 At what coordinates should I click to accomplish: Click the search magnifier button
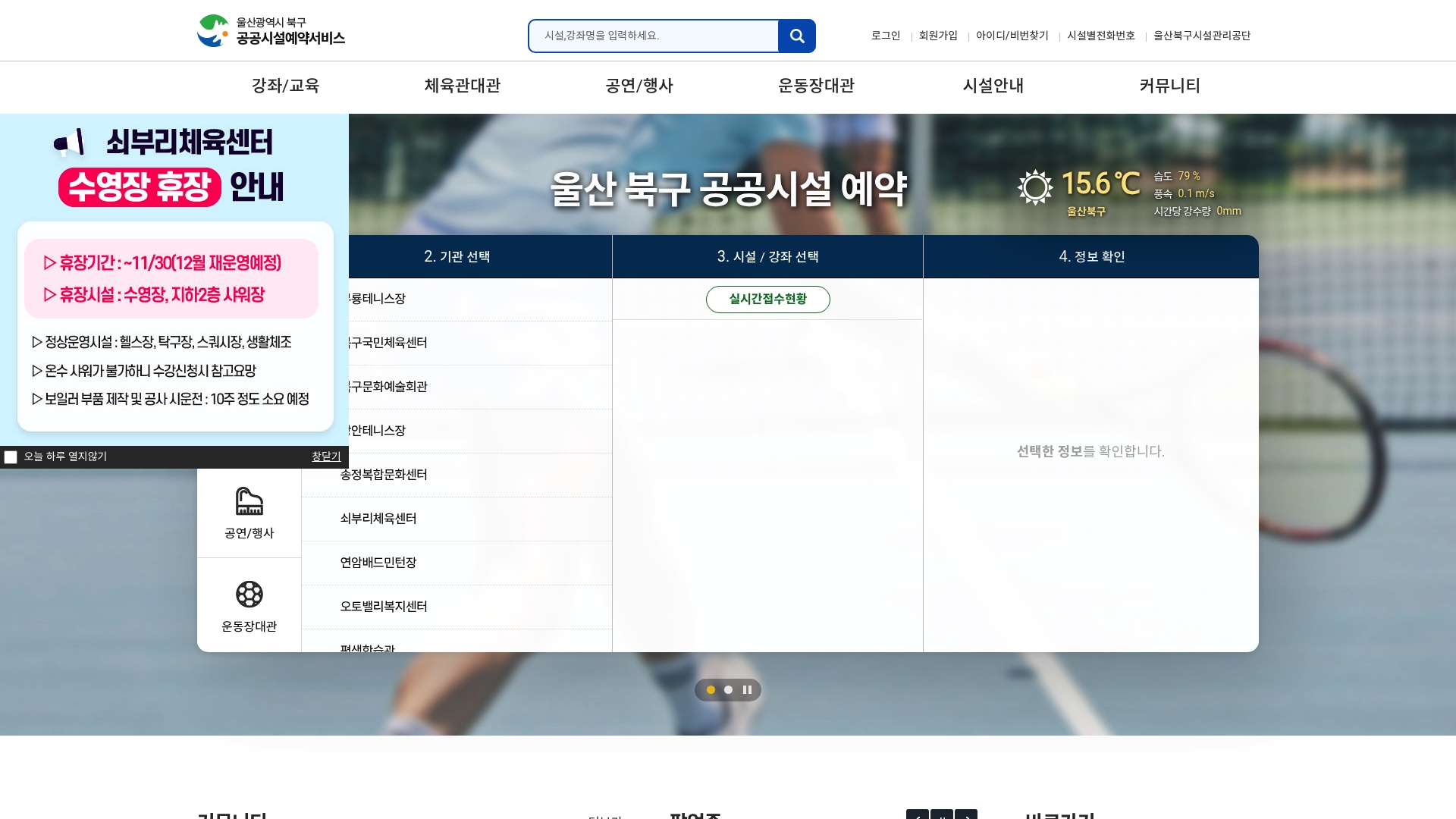click(796, 36)
